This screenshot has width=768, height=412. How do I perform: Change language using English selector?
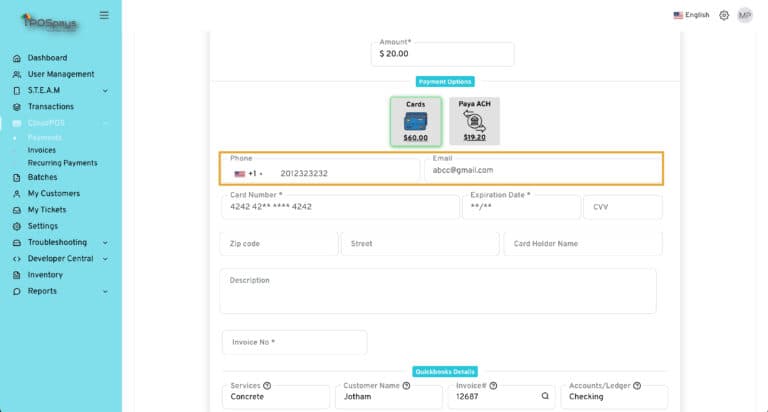691,15
